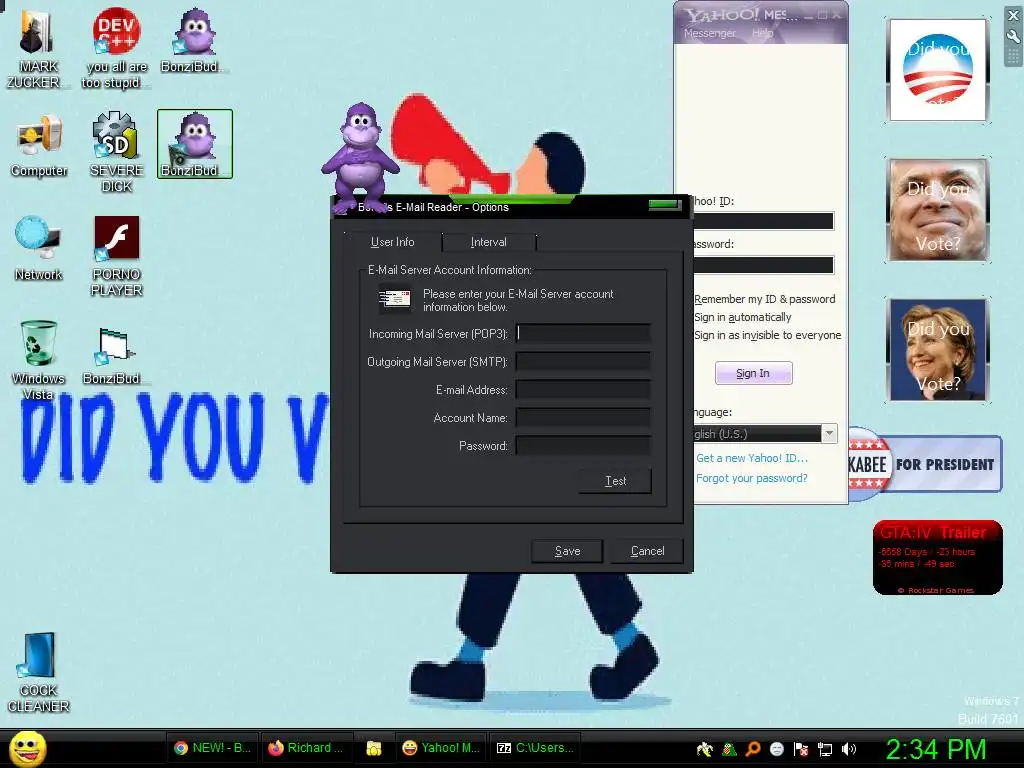Click the gadget drag-handle grip icon
The width and height of the screenshot is (1024, 768).
click(x=1013, y=57)
